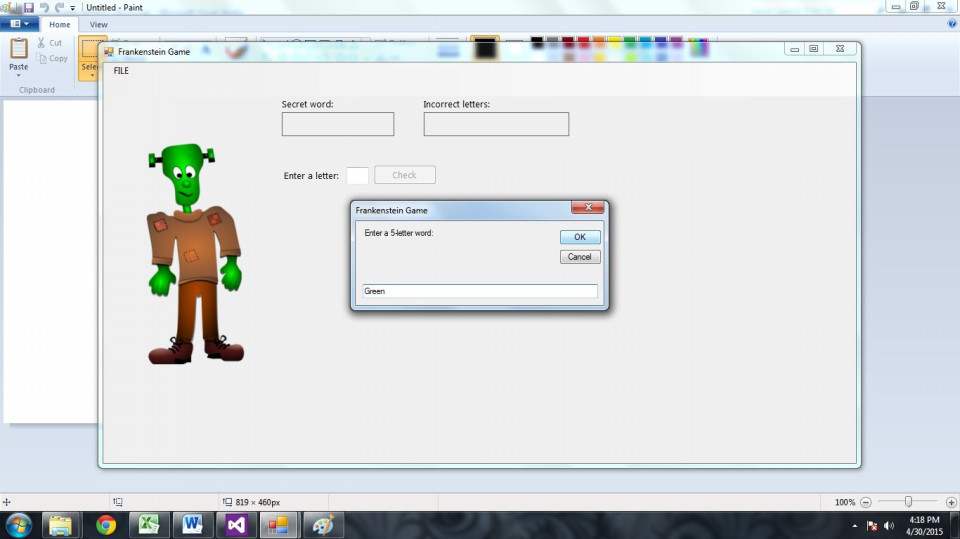
Task: Open the Paint application menu button
Action: (20, 24)
